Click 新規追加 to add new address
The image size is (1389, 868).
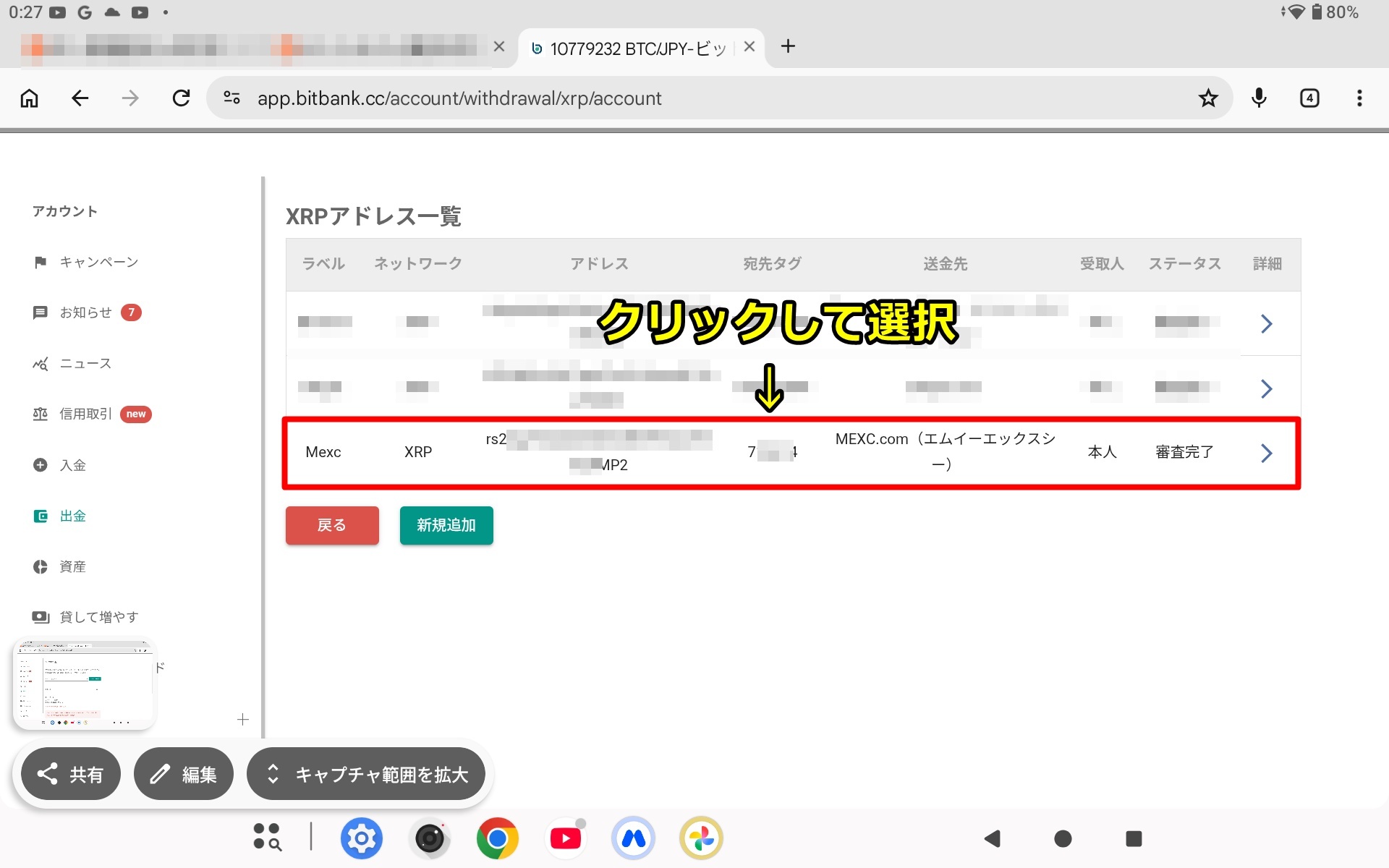click(446, 525)
